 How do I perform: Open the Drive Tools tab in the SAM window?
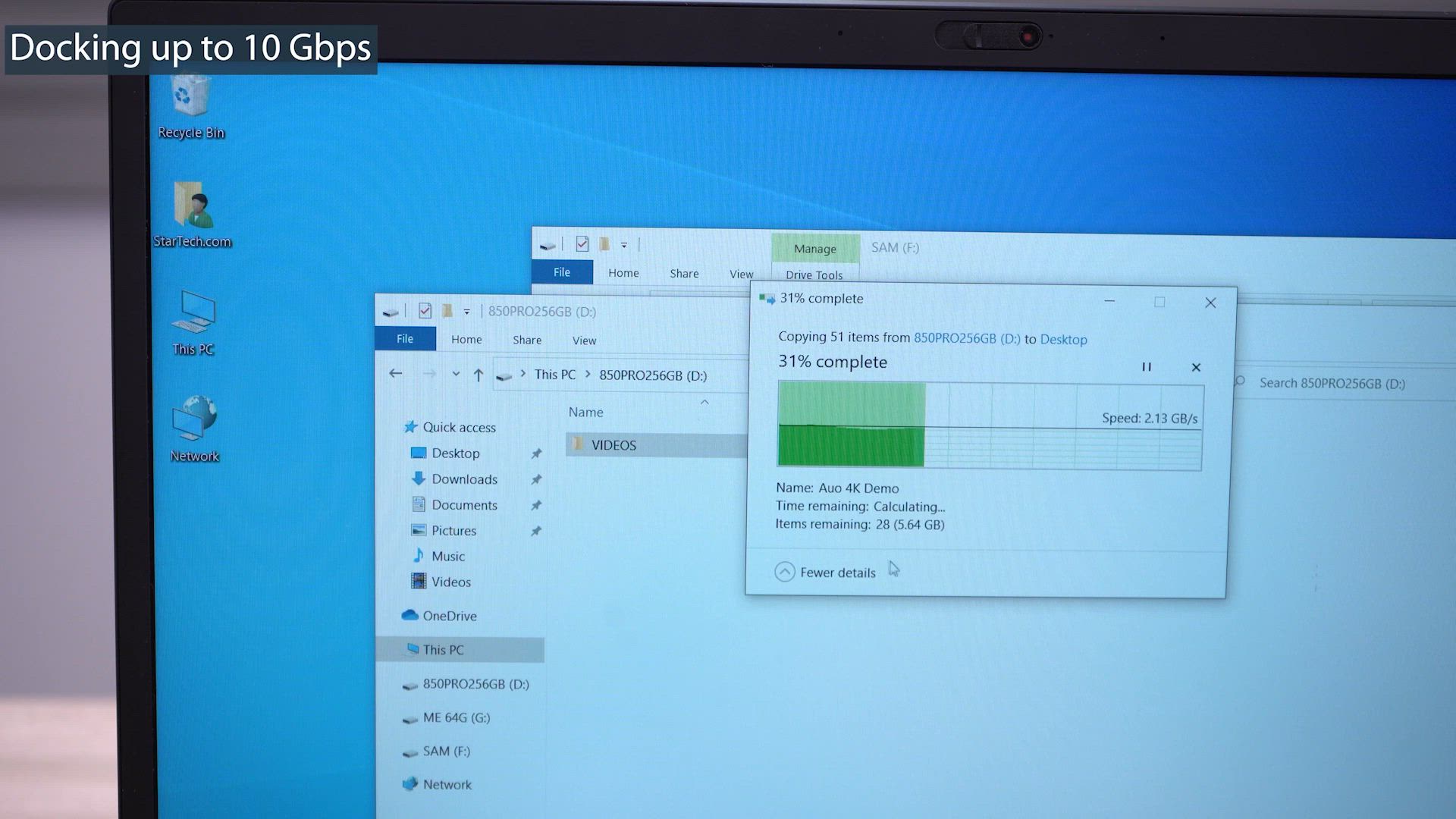tap(814, 274)
